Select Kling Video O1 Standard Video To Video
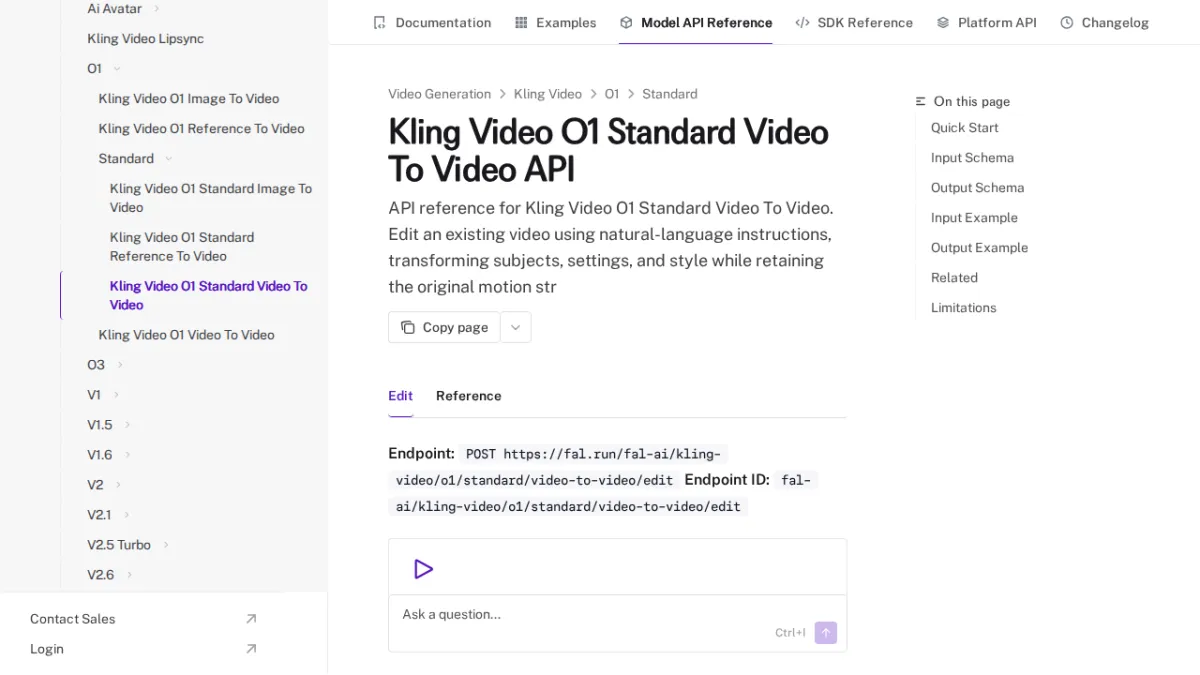The image size is (1200, 675). (x=208, y=295)
